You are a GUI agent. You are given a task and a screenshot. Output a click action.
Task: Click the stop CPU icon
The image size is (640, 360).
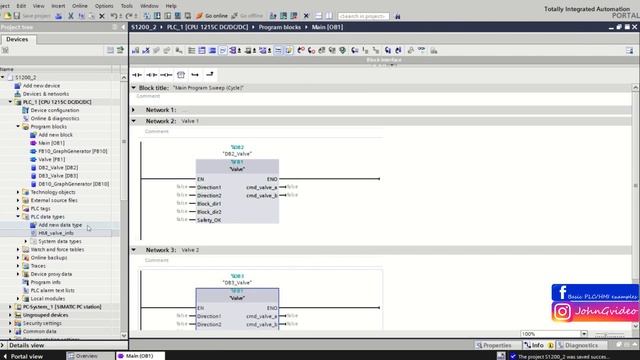click(294, 16)
